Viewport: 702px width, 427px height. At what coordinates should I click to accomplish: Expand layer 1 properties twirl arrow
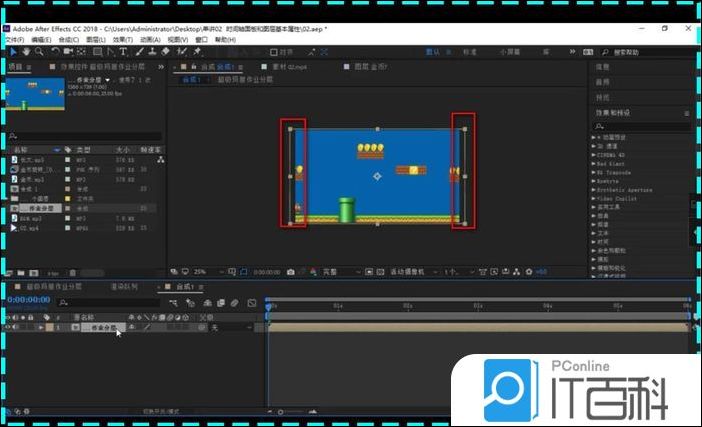41,327
